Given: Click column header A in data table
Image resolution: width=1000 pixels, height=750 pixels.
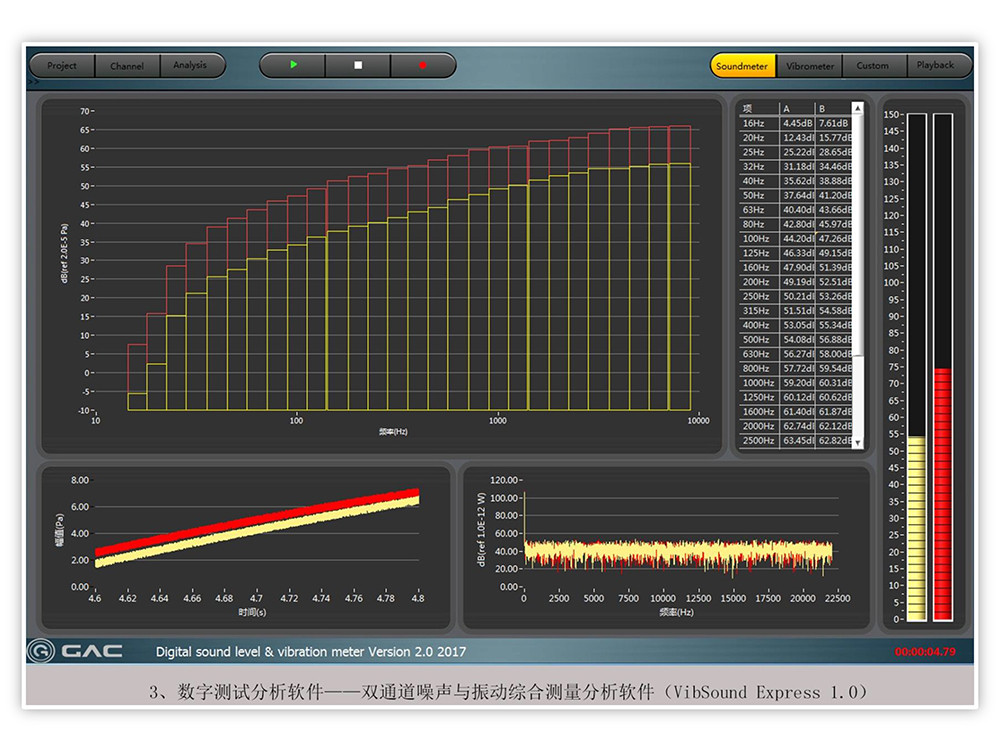Looking at the screenshot, I should click(797, 108).
